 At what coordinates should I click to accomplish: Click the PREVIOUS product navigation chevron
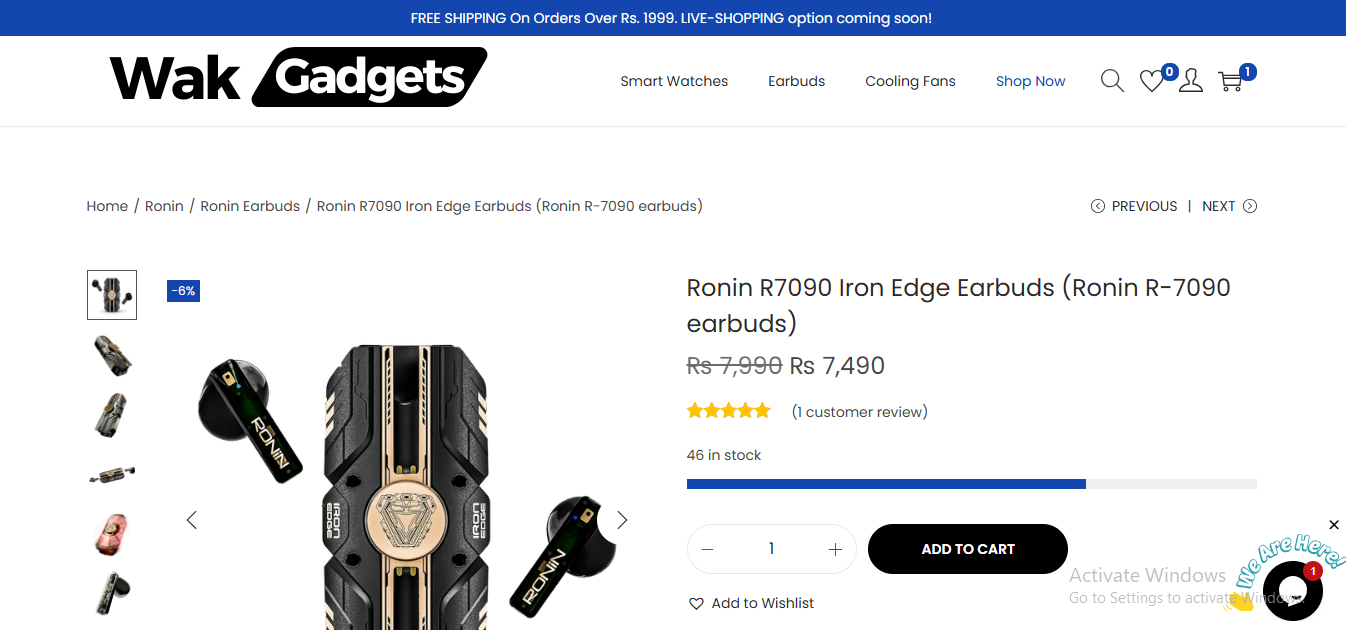(1097, 205)
